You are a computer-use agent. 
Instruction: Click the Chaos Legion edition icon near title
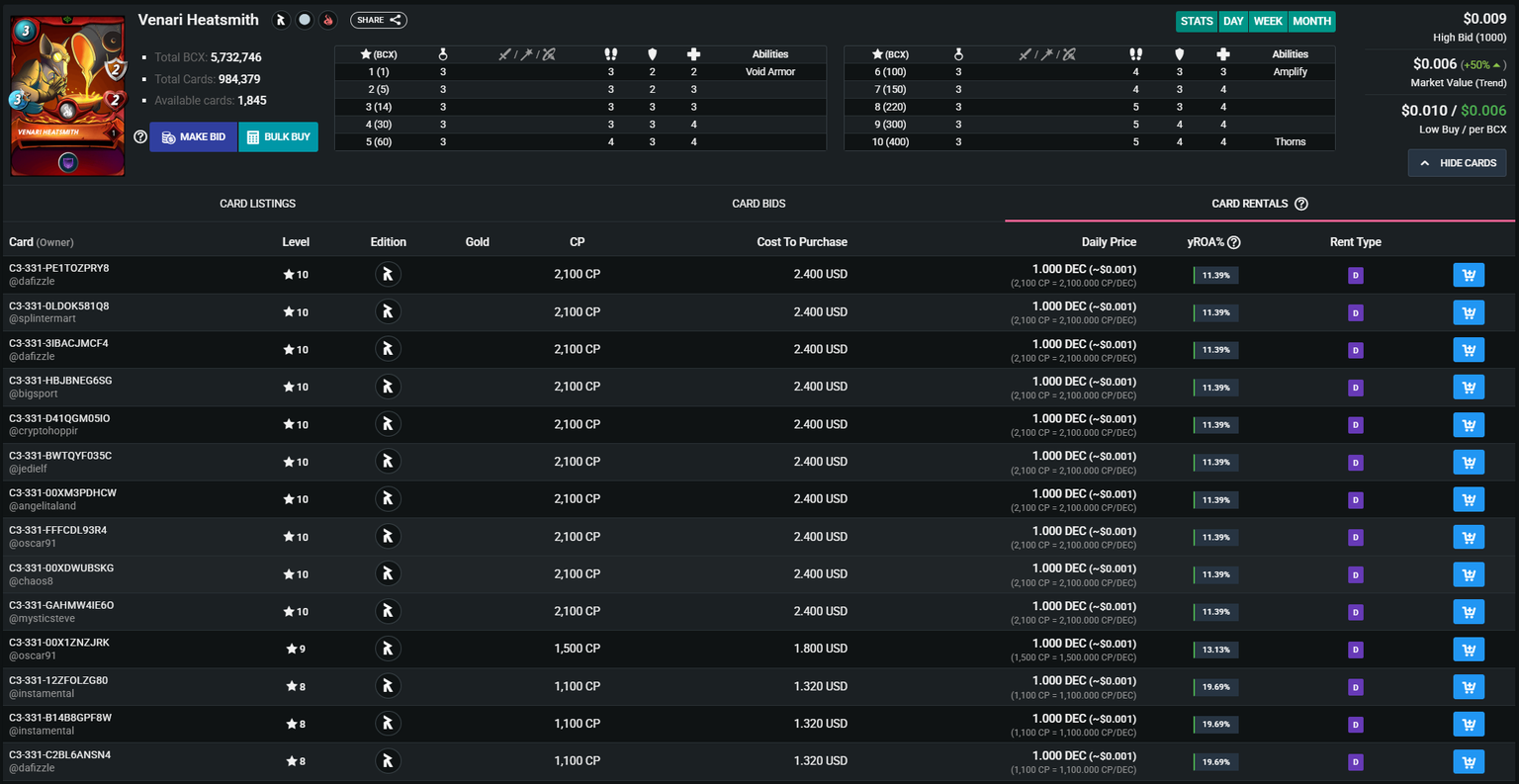pyautogui.click(x=282, y=20)
